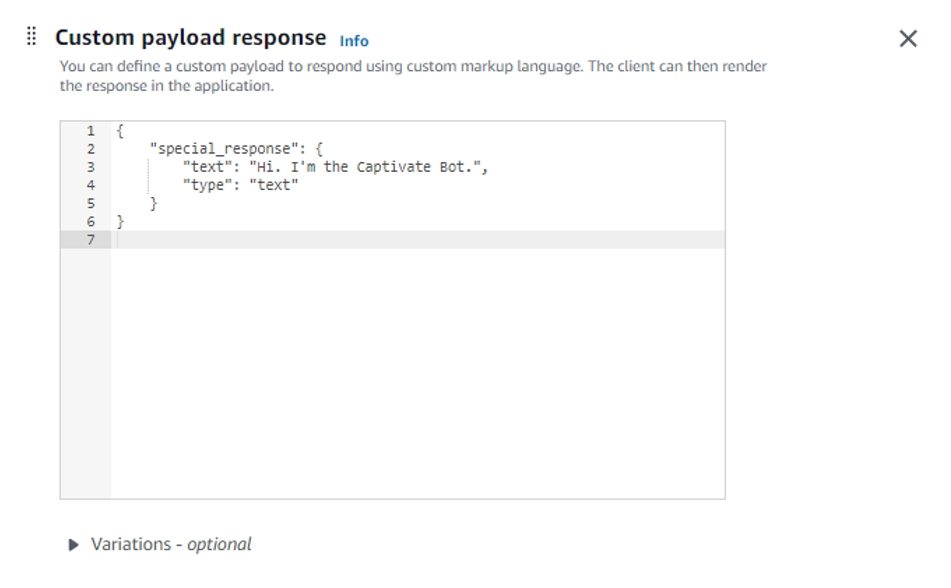Click the empty highlighted line 7
This screenshot has height=588, width=951.
(x=400, y=239)
